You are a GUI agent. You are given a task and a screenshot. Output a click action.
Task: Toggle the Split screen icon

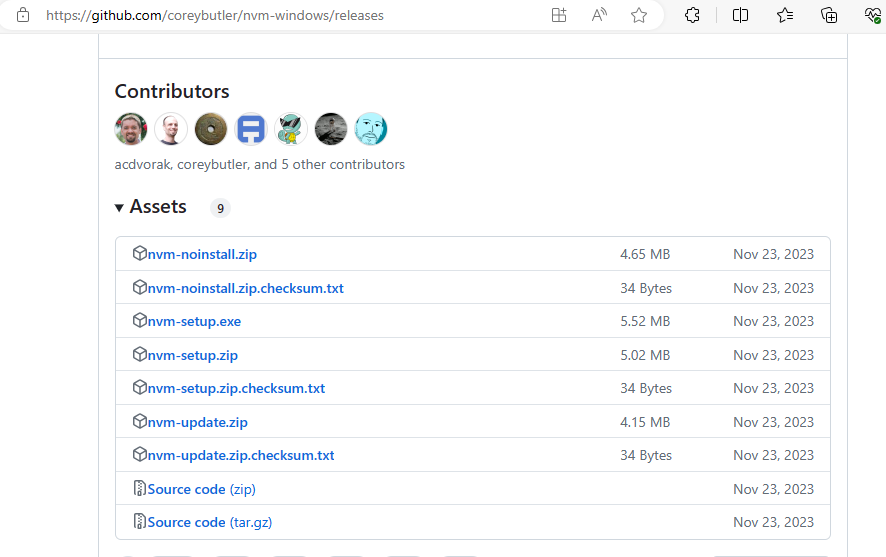(x=740, y=15)
